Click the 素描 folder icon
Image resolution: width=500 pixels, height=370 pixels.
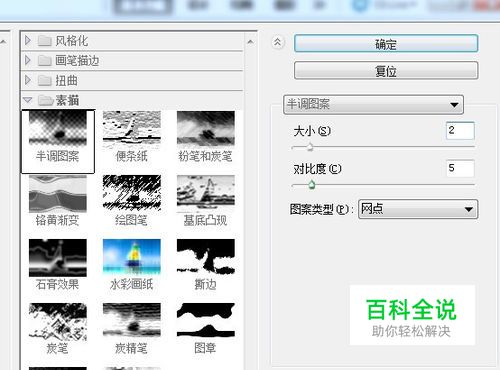(x=45, y=100)
